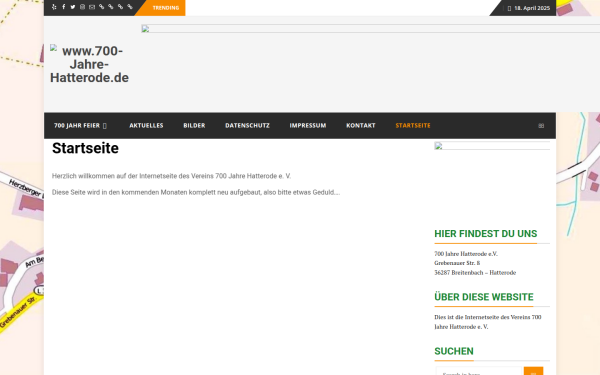Click the 'Dies ist die Internetseite' description
This screenshot has width=600, height=375.
click(x=488, y=322)
